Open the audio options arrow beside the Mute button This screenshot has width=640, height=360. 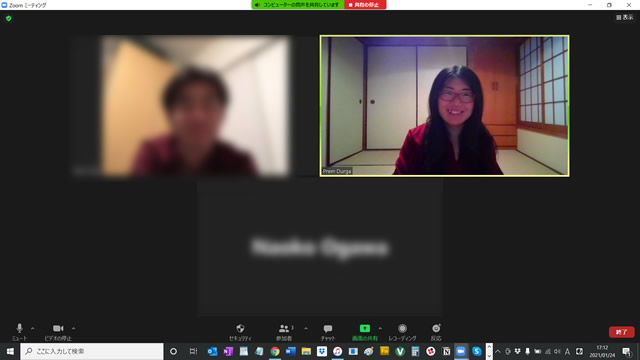click(x=33, y=328)
